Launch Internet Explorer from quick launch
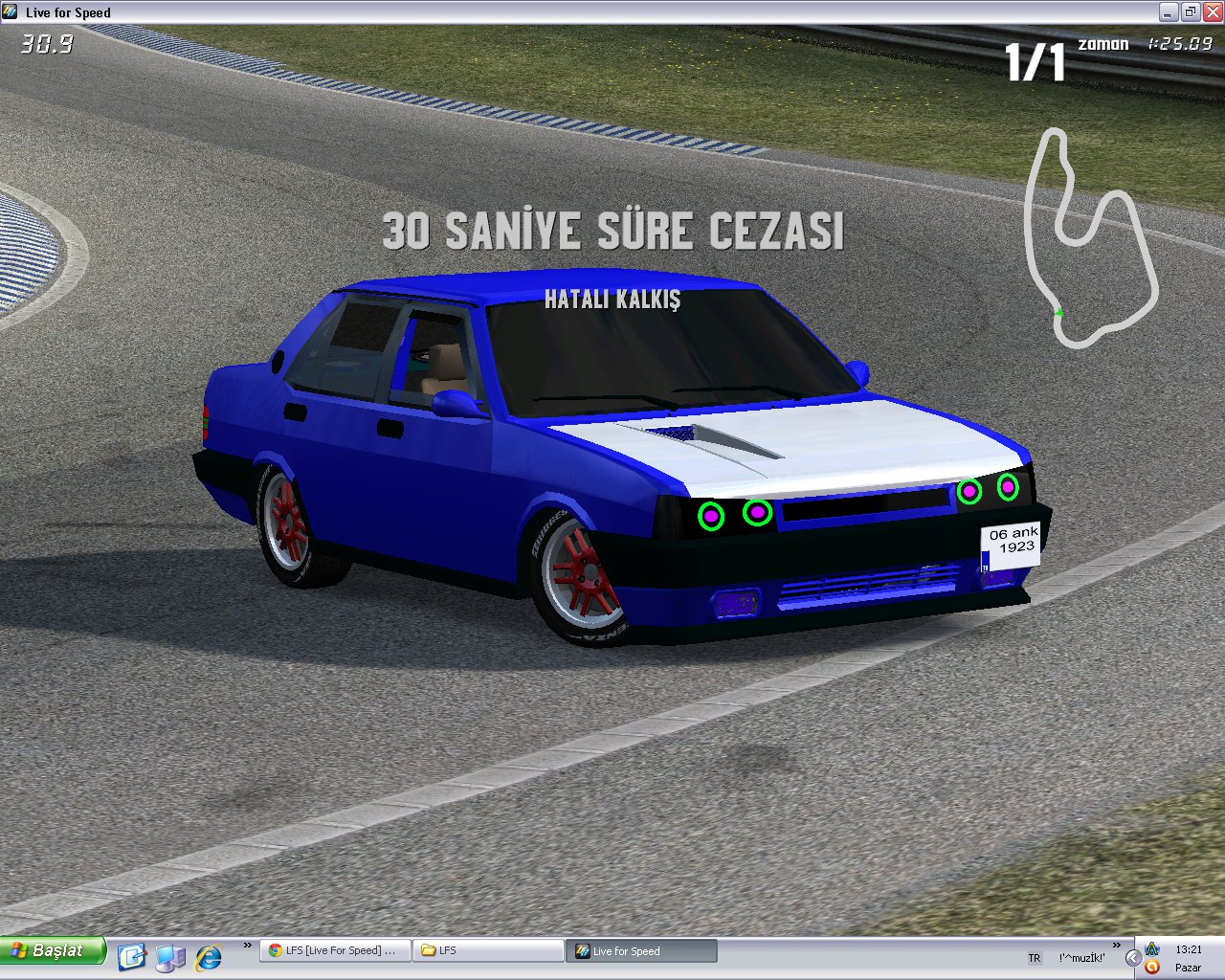 pos(208,956)
